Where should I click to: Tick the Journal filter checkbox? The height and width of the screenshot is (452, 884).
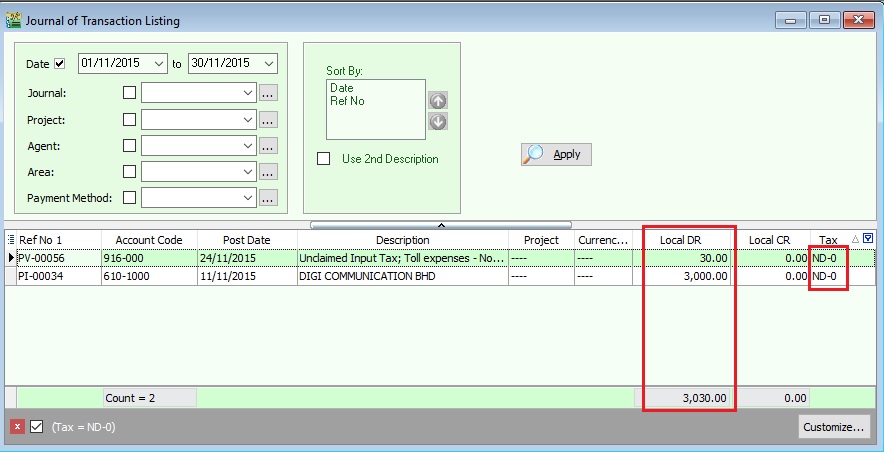coord(129,93)
